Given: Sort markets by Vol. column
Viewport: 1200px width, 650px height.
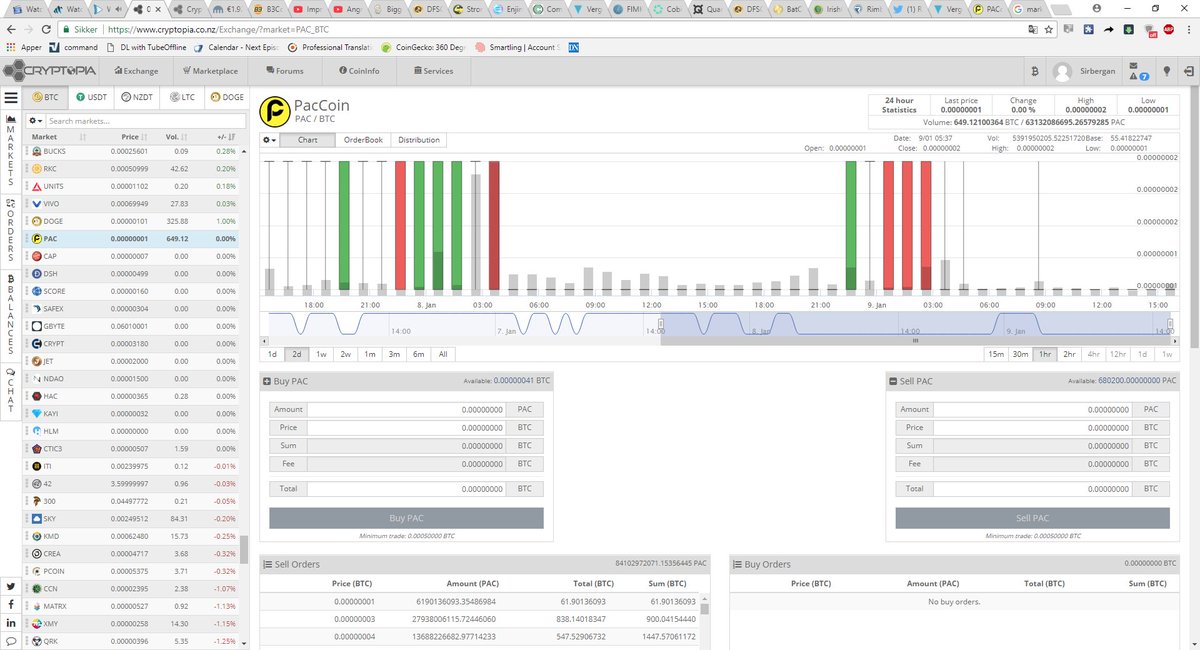Looking at the screenshot, I should pyautogui.click(x=174, y=137).
